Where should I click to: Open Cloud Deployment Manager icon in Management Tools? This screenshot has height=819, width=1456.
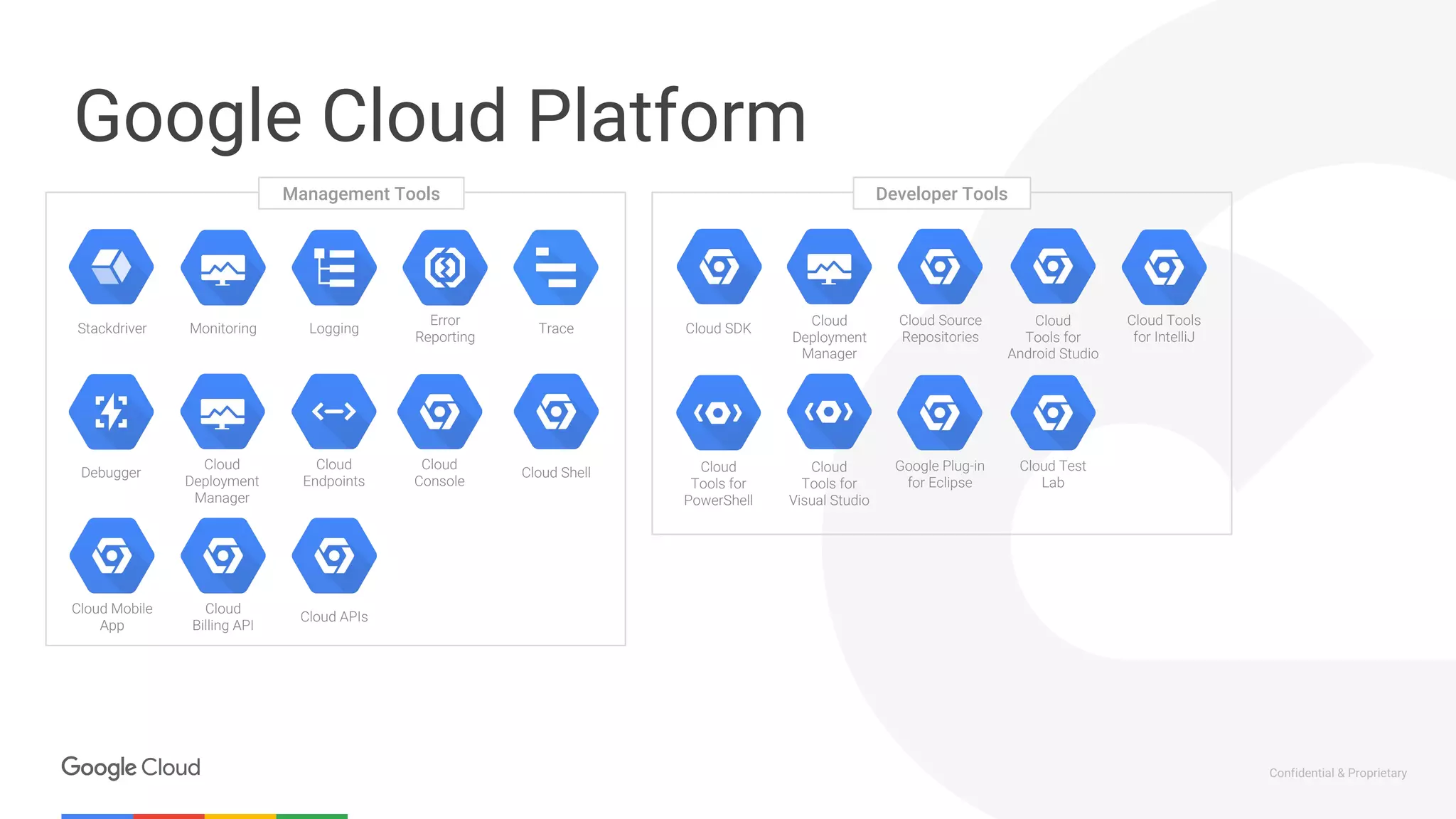223,412
